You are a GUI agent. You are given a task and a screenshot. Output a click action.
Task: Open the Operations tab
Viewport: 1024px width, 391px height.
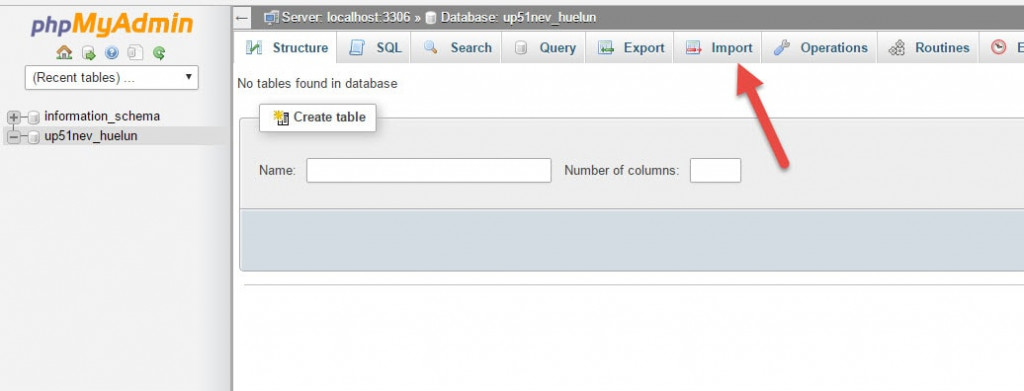[820, 48]
